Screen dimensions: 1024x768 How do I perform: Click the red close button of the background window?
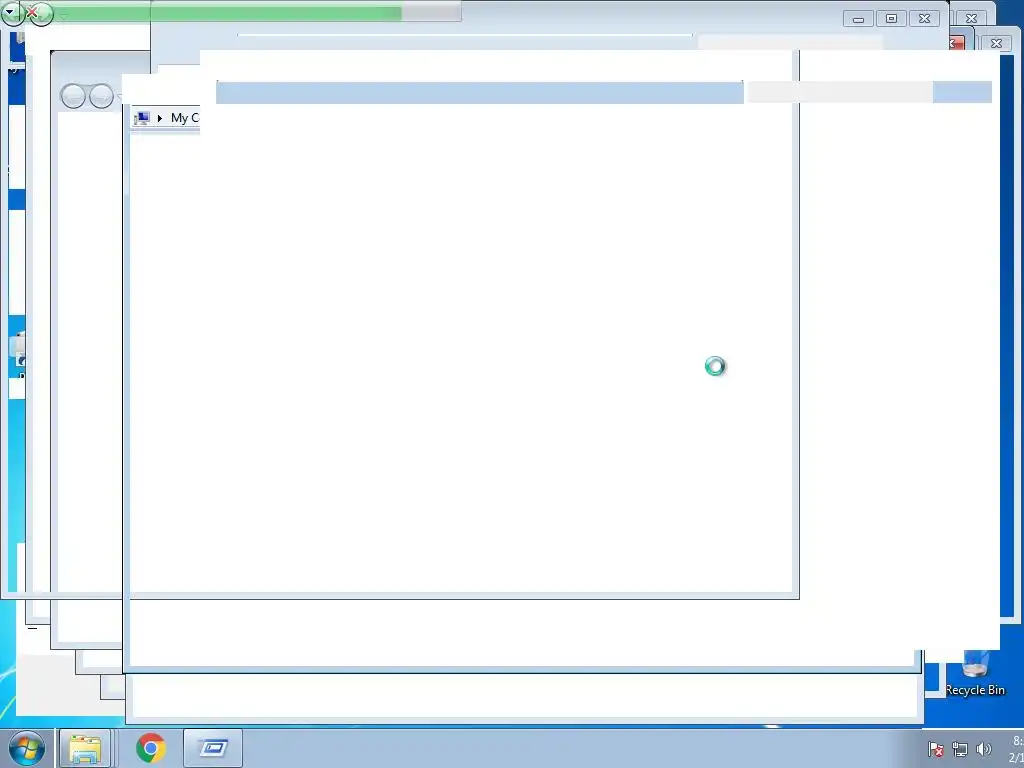pyautogui.click(x=955, y=43)
